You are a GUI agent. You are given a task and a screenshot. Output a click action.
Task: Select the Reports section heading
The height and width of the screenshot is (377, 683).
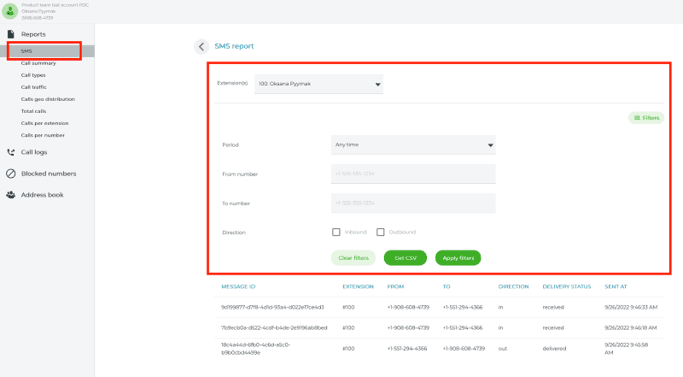[x=33, y=34]
